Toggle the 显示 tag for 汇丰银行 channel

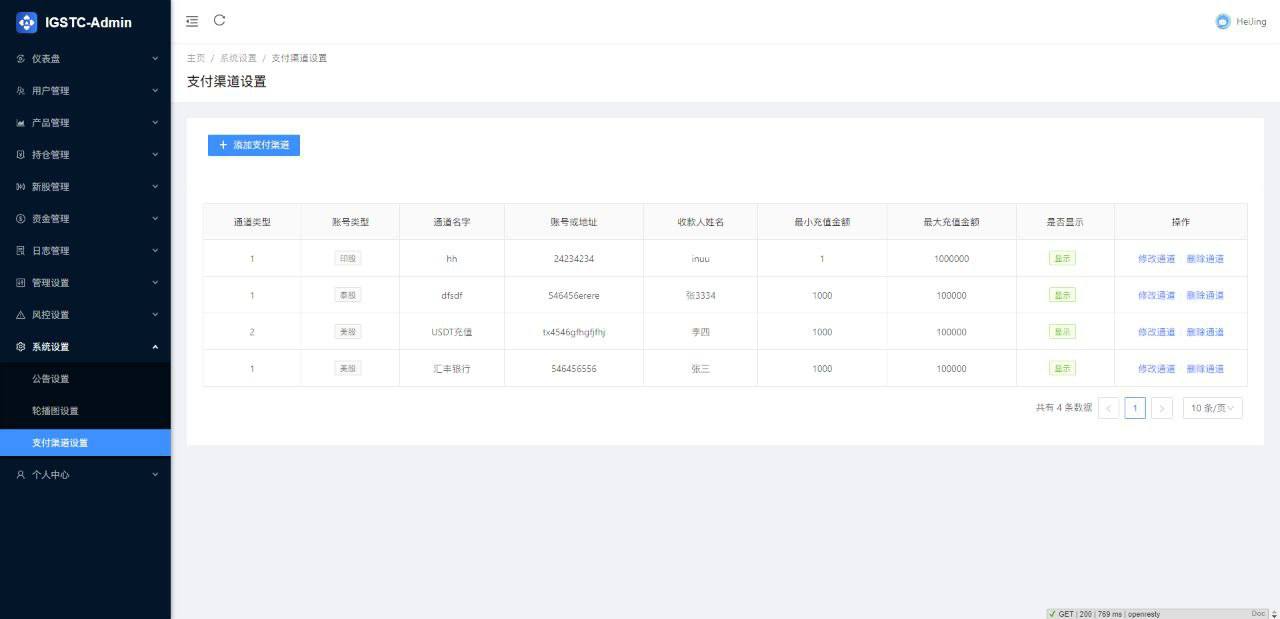pyautogui.click(x=1062, y=368)
